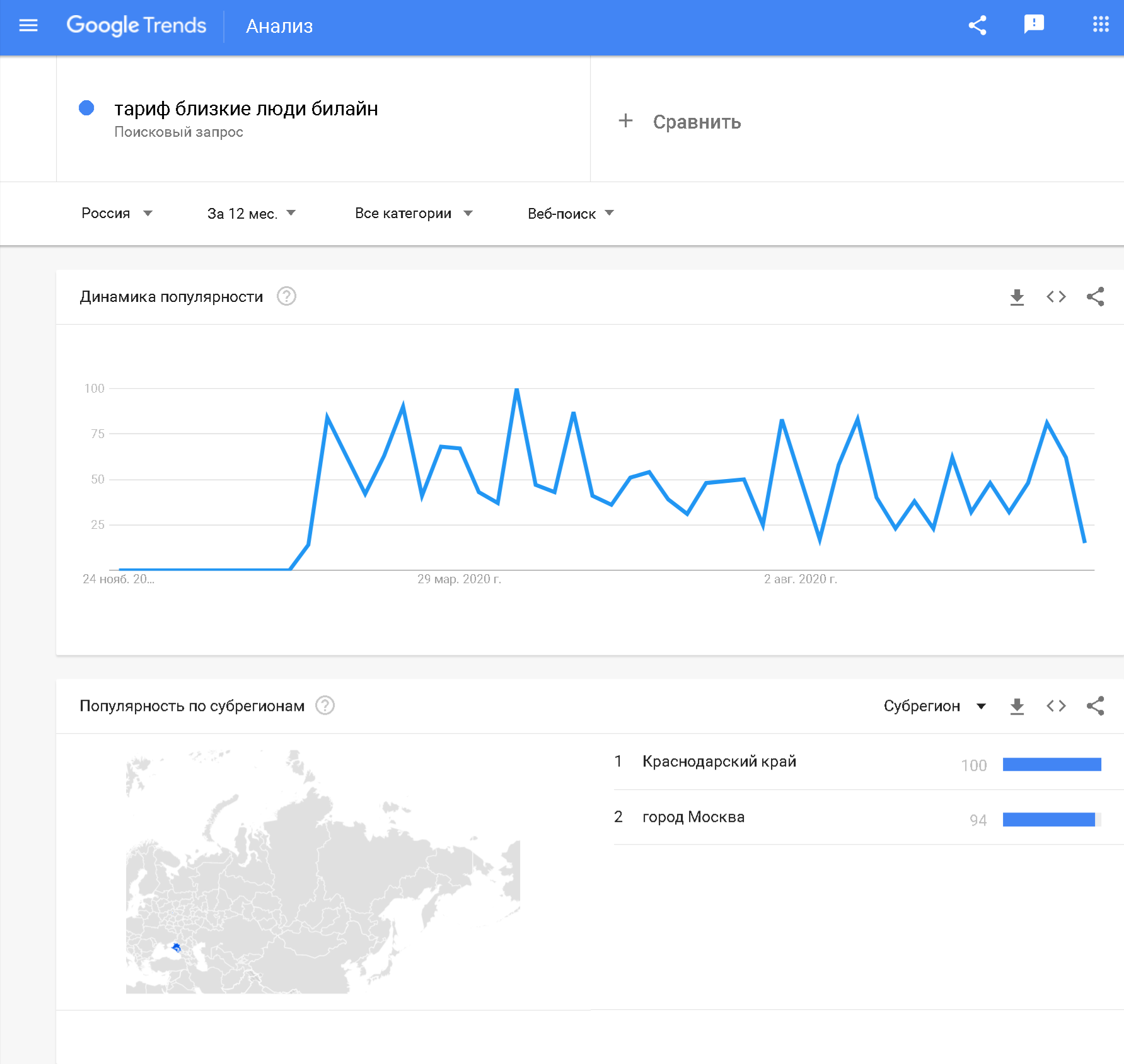
Task: Show help for Популярность по субрегионам
Action: click(x=325, y=705)
